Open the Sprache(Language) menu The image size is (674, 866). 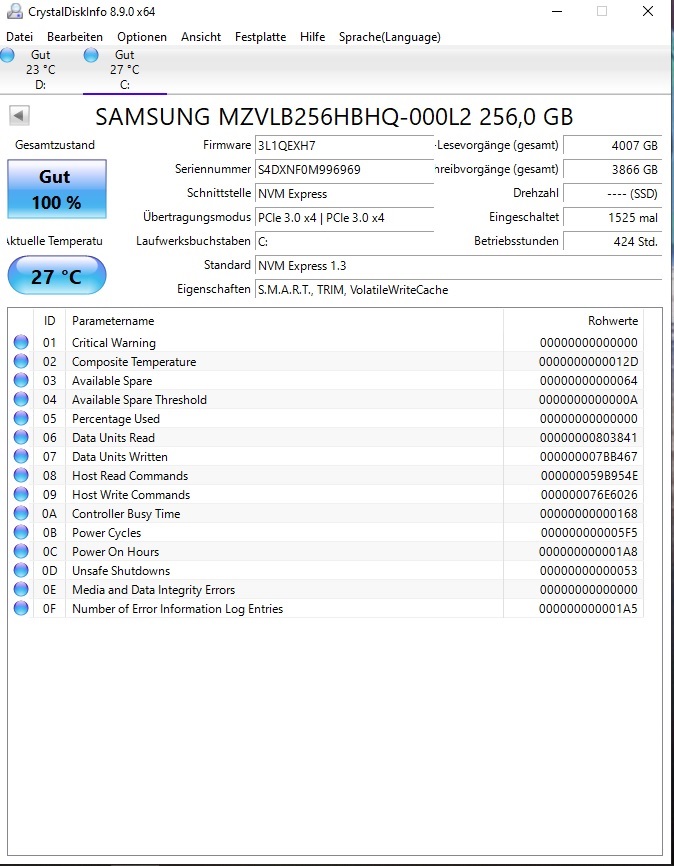[x=389, y=37]
